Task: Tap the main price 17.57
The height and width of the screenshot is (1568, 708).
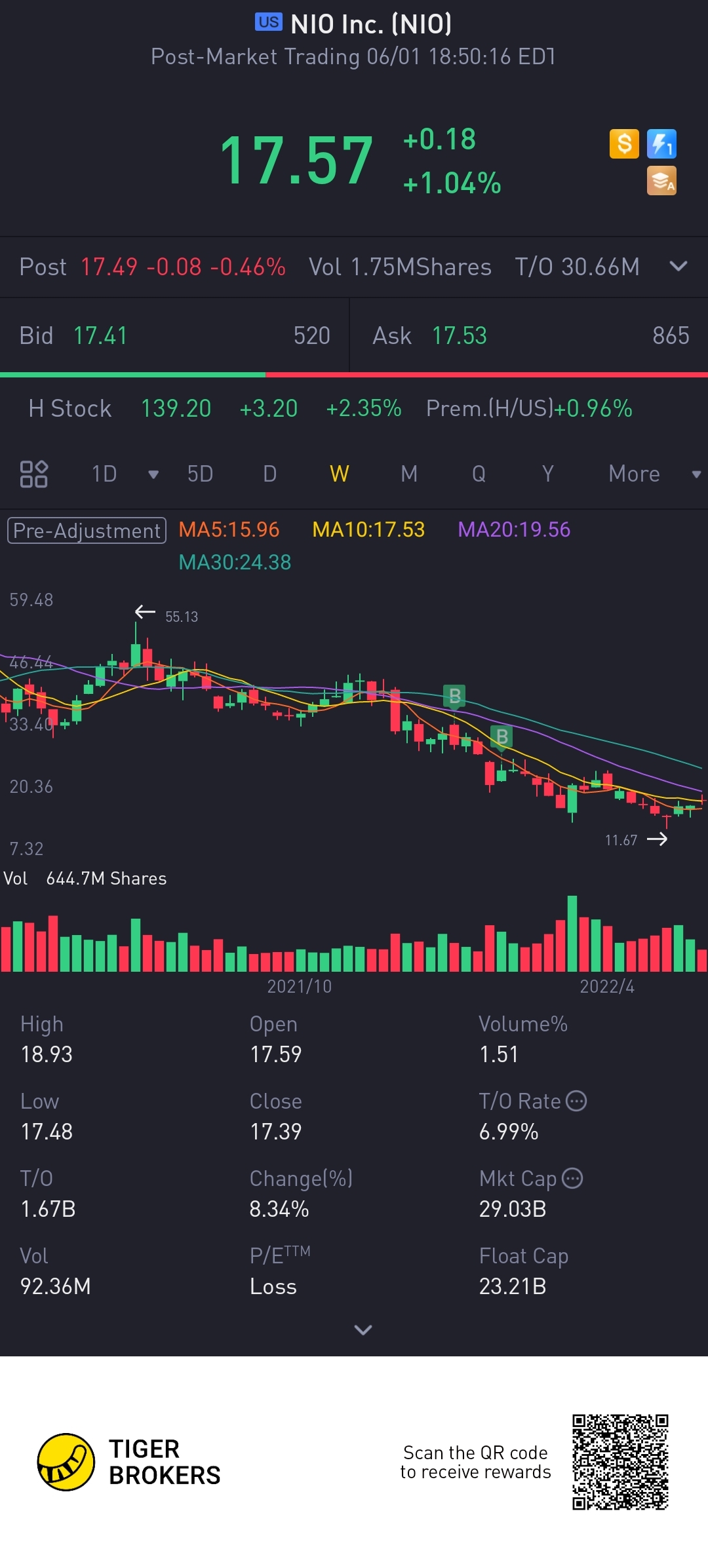Action: point(296,161)
